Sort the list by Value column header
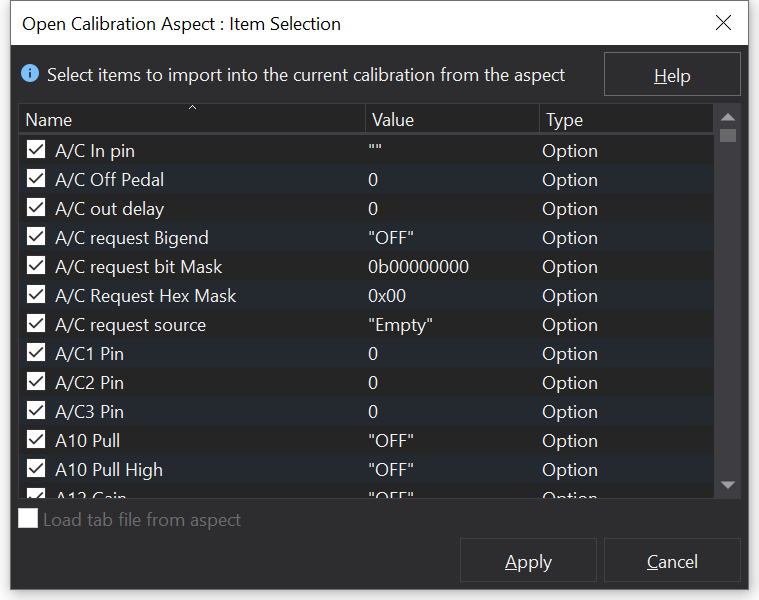Screen dimensions: 759x600 [x=450, y=119]
